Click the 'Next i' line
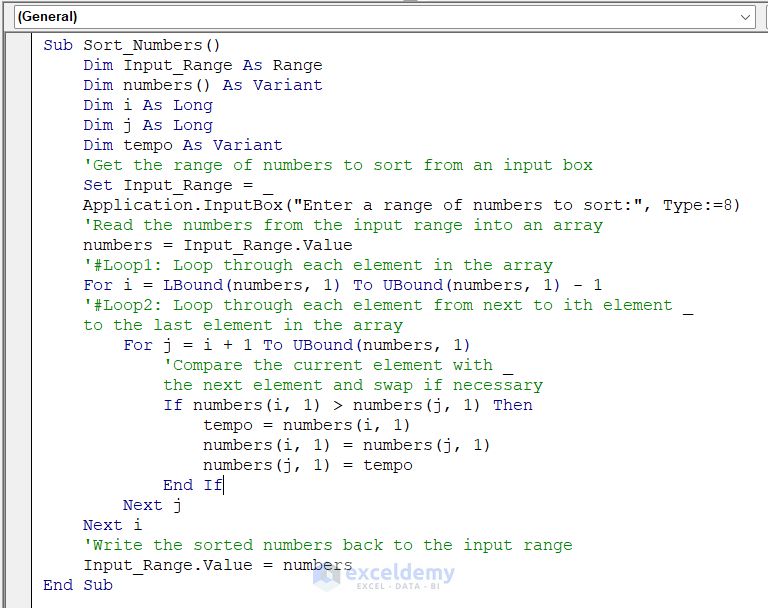The height and width of the screenshot is (608, 768). 112,525
